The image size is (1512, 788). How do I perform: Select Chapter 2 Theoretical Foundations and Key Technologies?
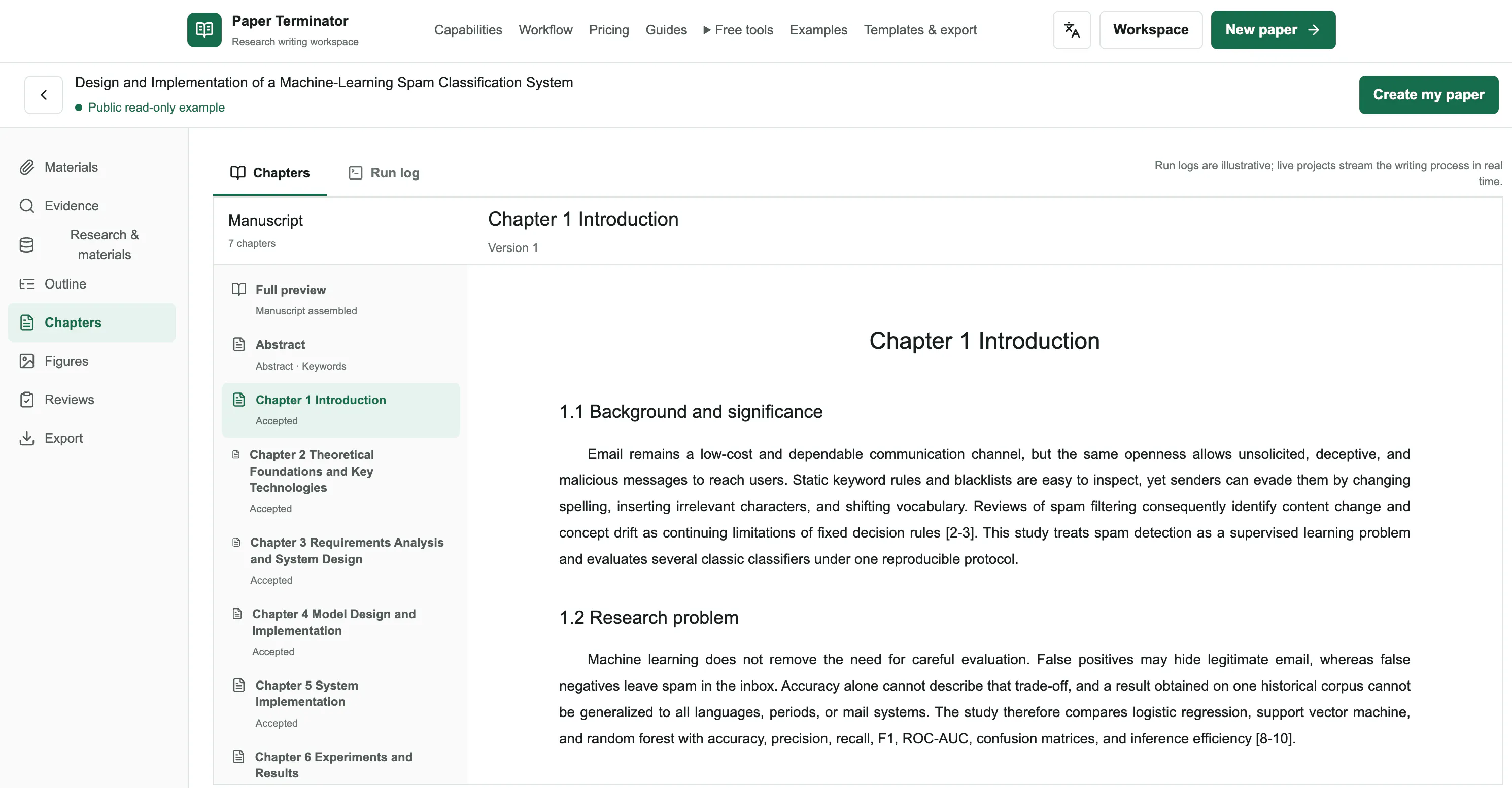(x=340, y=481)
